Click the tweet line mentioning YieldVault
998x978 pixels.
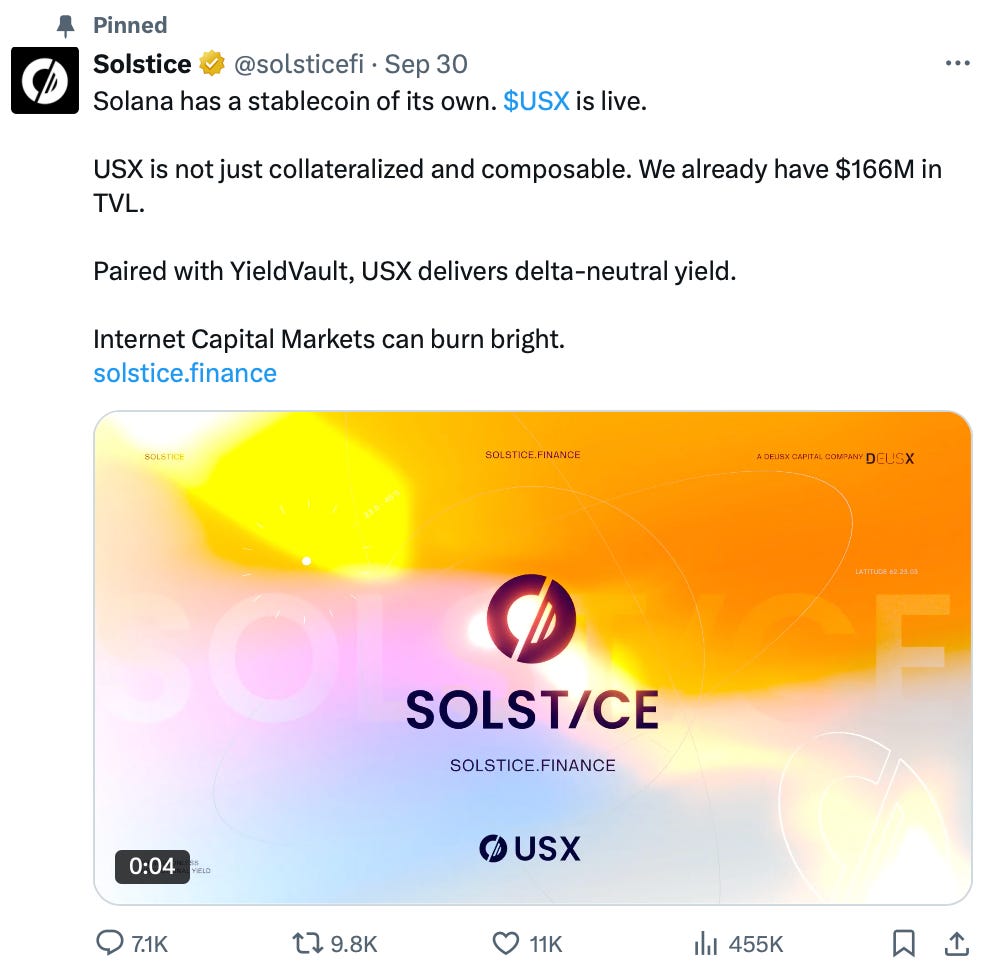[x=414, y=271]
